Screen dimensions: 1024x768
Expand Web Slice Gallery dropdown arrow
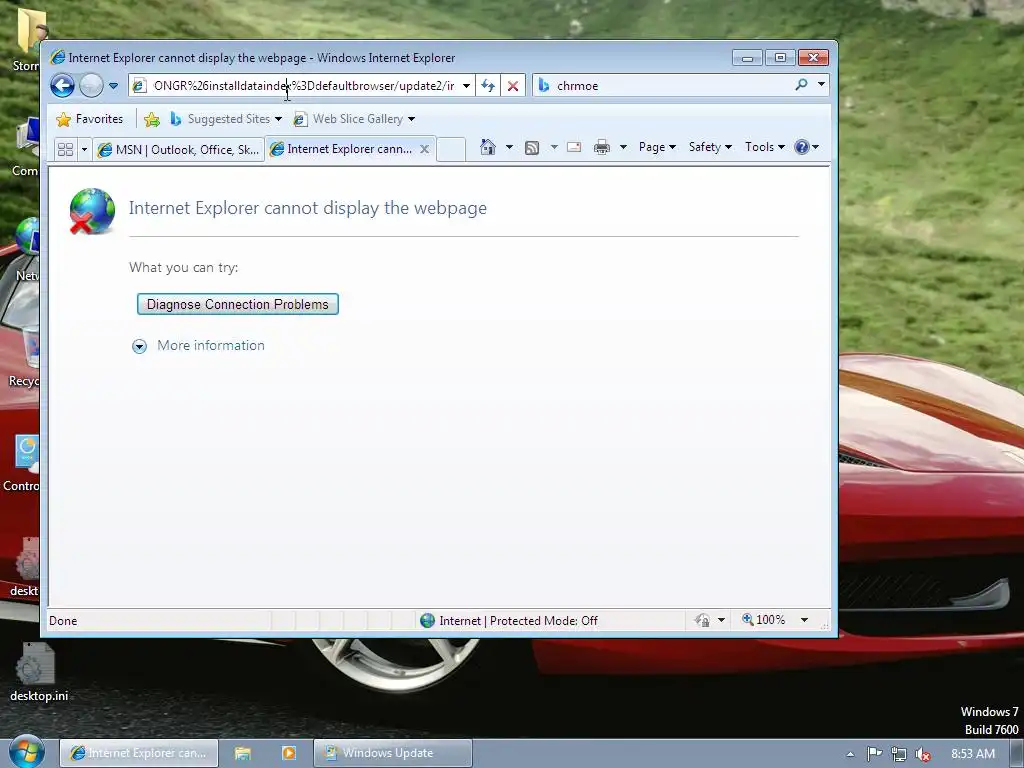click(411, 119)
